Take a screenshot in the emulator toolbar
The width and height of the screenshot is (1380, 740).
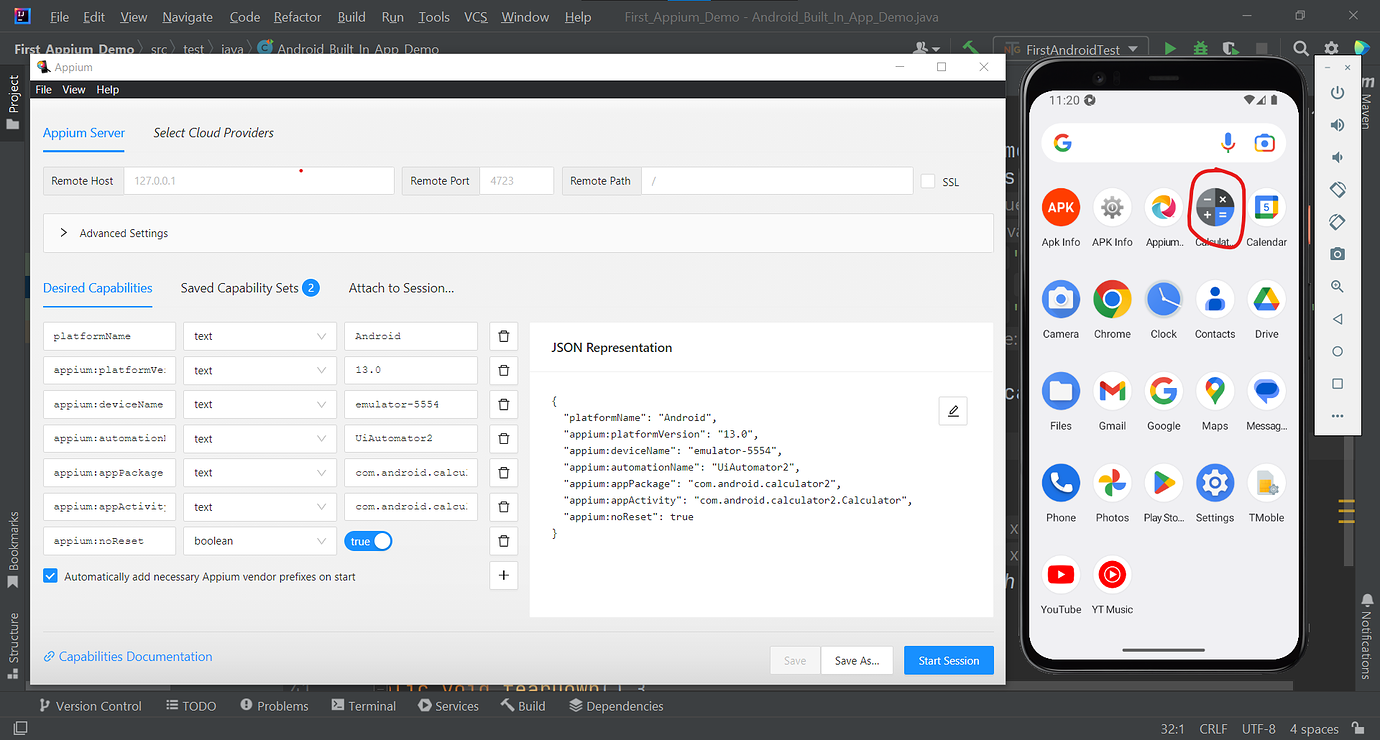tap(1337, 253)
